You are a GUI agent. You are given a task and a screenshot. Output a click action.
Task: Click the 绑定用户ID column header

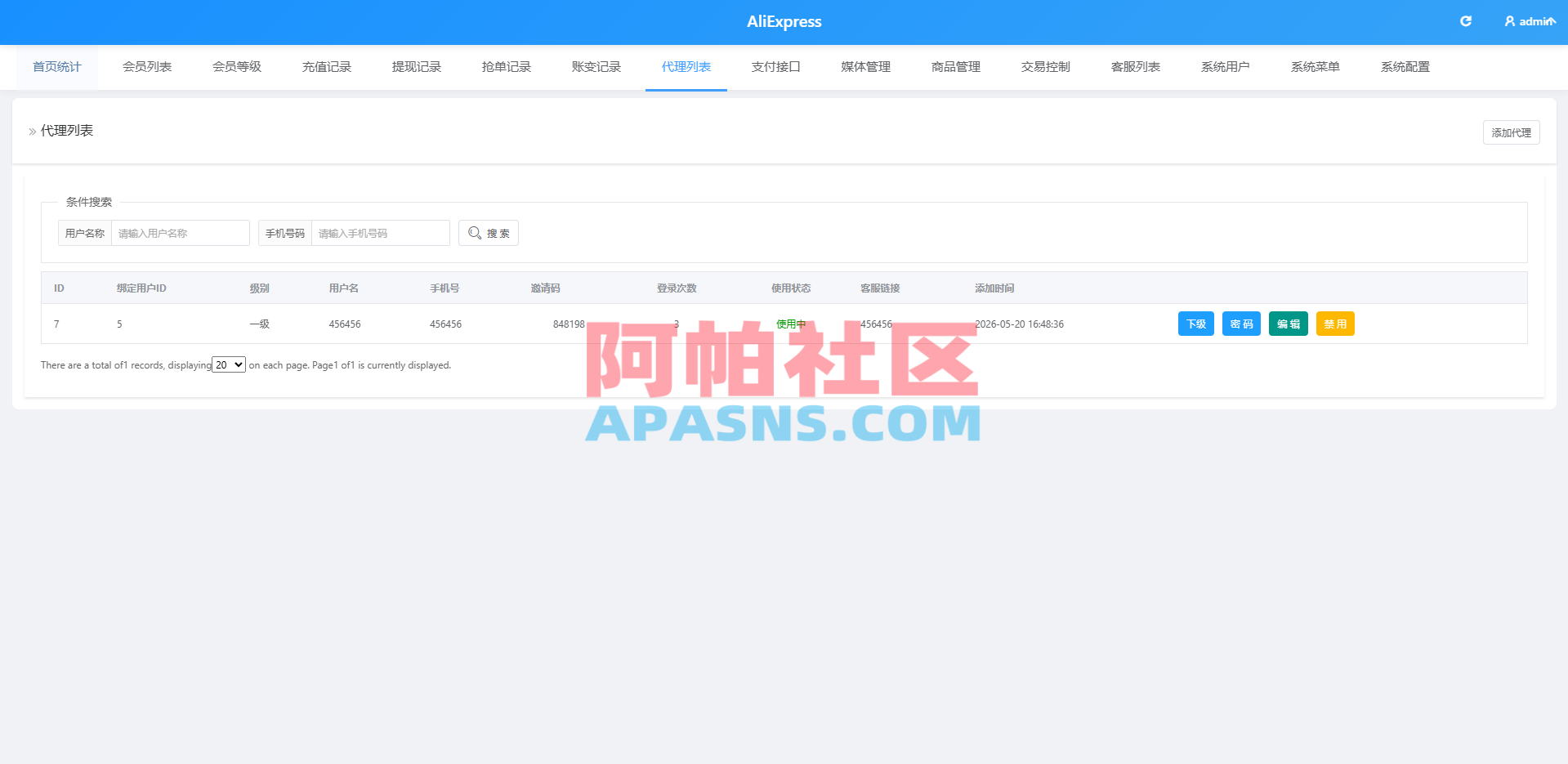(141, 288)
